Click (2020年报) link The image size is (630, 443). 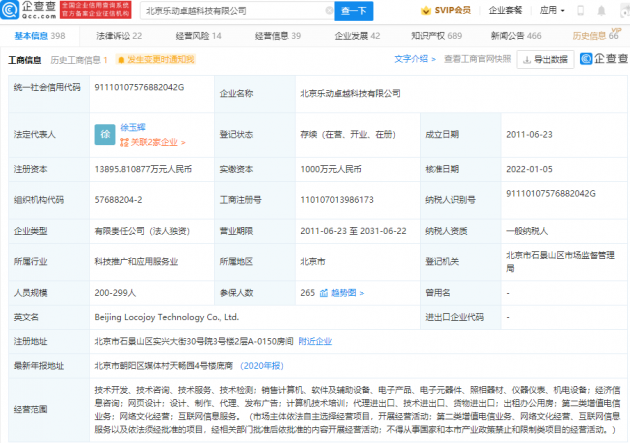click(x=262, y=366)
